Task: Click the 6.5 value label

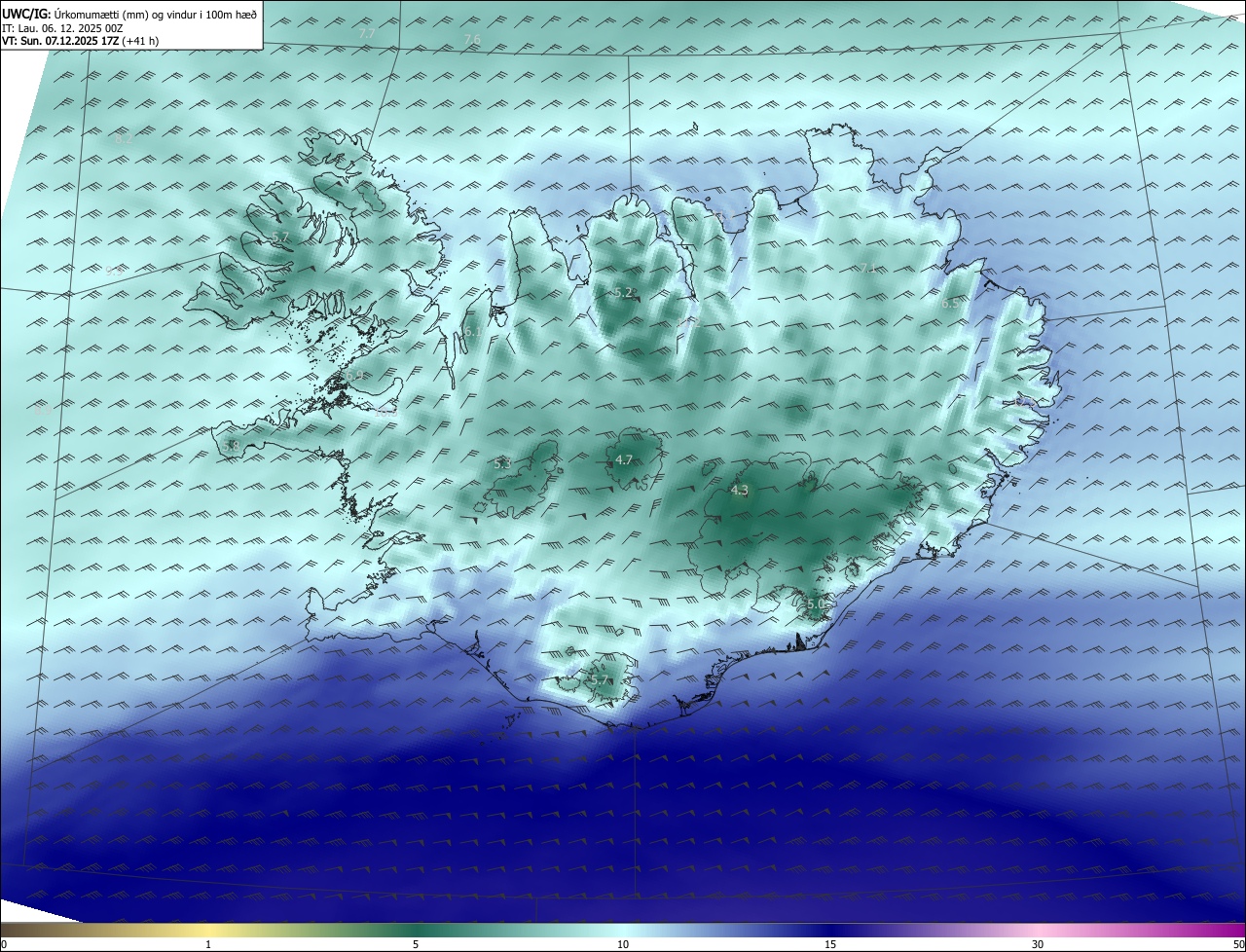Action: point(950,304)
